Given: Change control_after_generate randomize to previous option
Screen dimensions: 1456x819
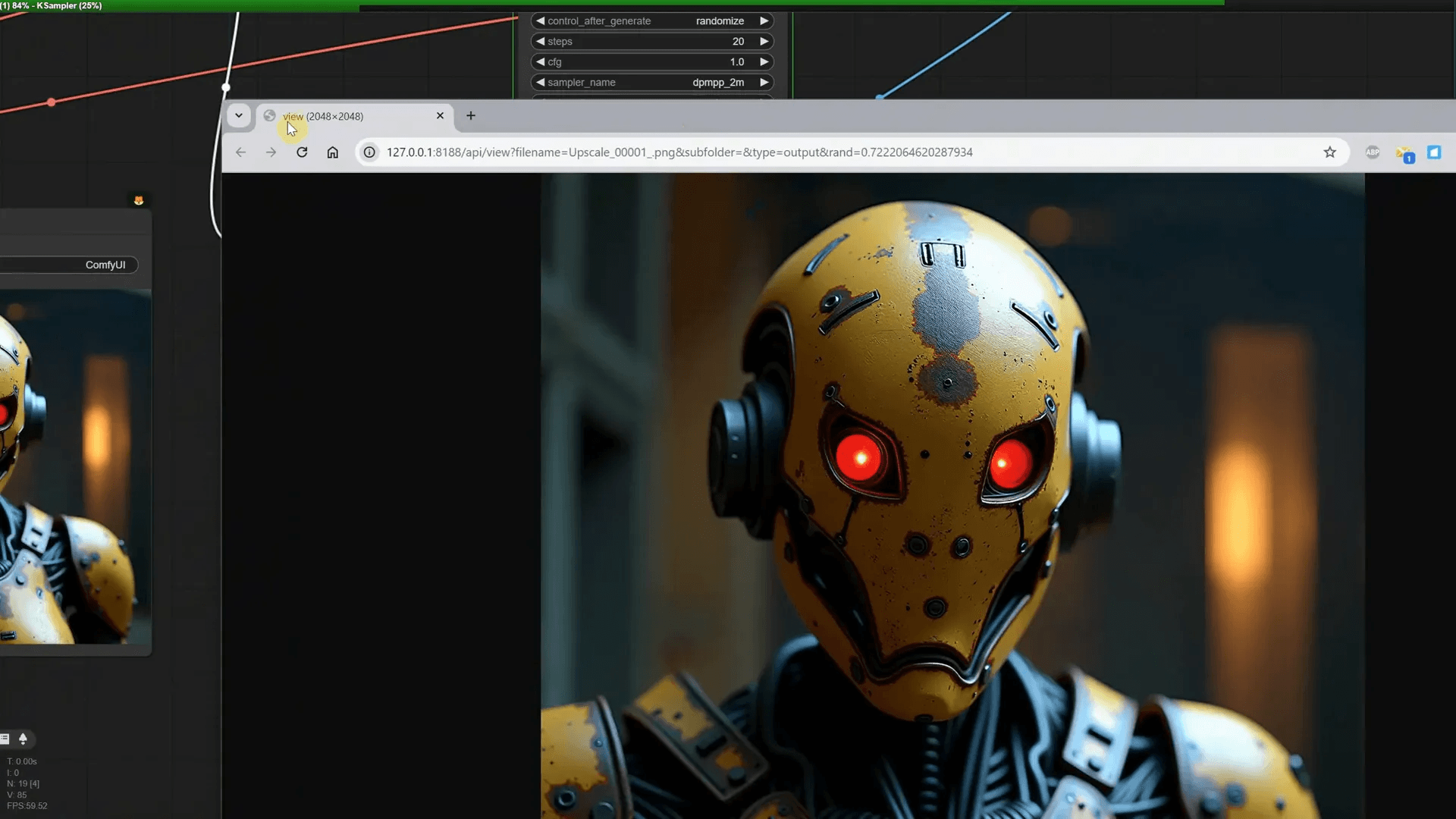Looking at the screenshot, I should (x=541, y=21).
